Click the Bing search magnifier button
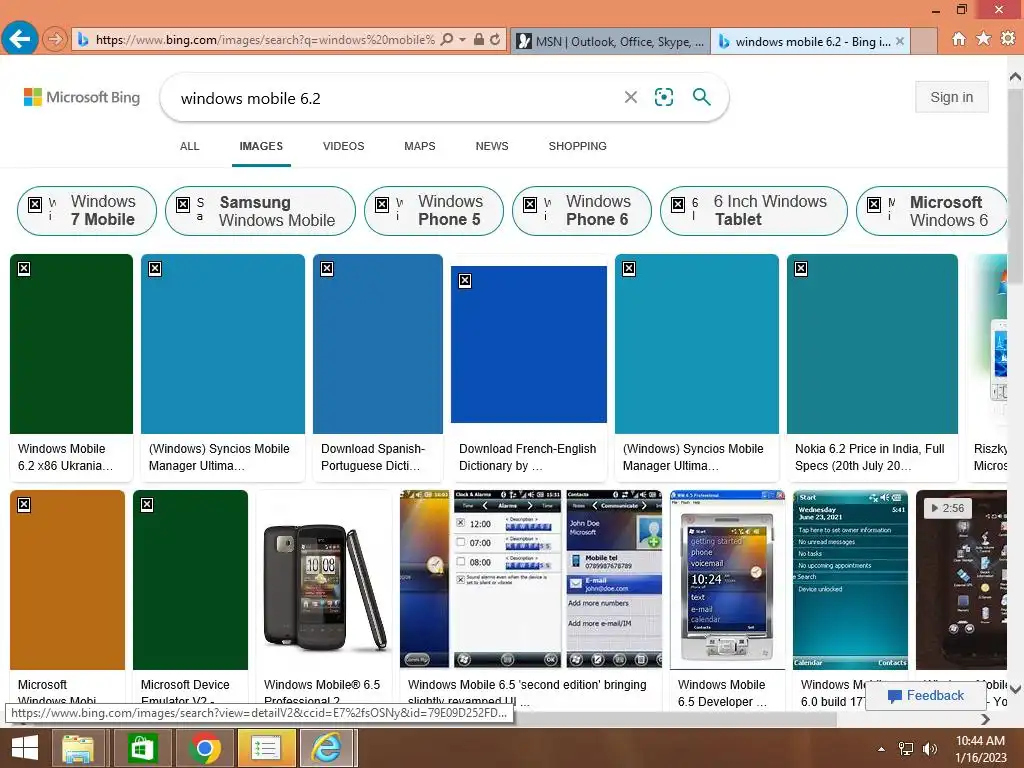 (x=701, y=97)
